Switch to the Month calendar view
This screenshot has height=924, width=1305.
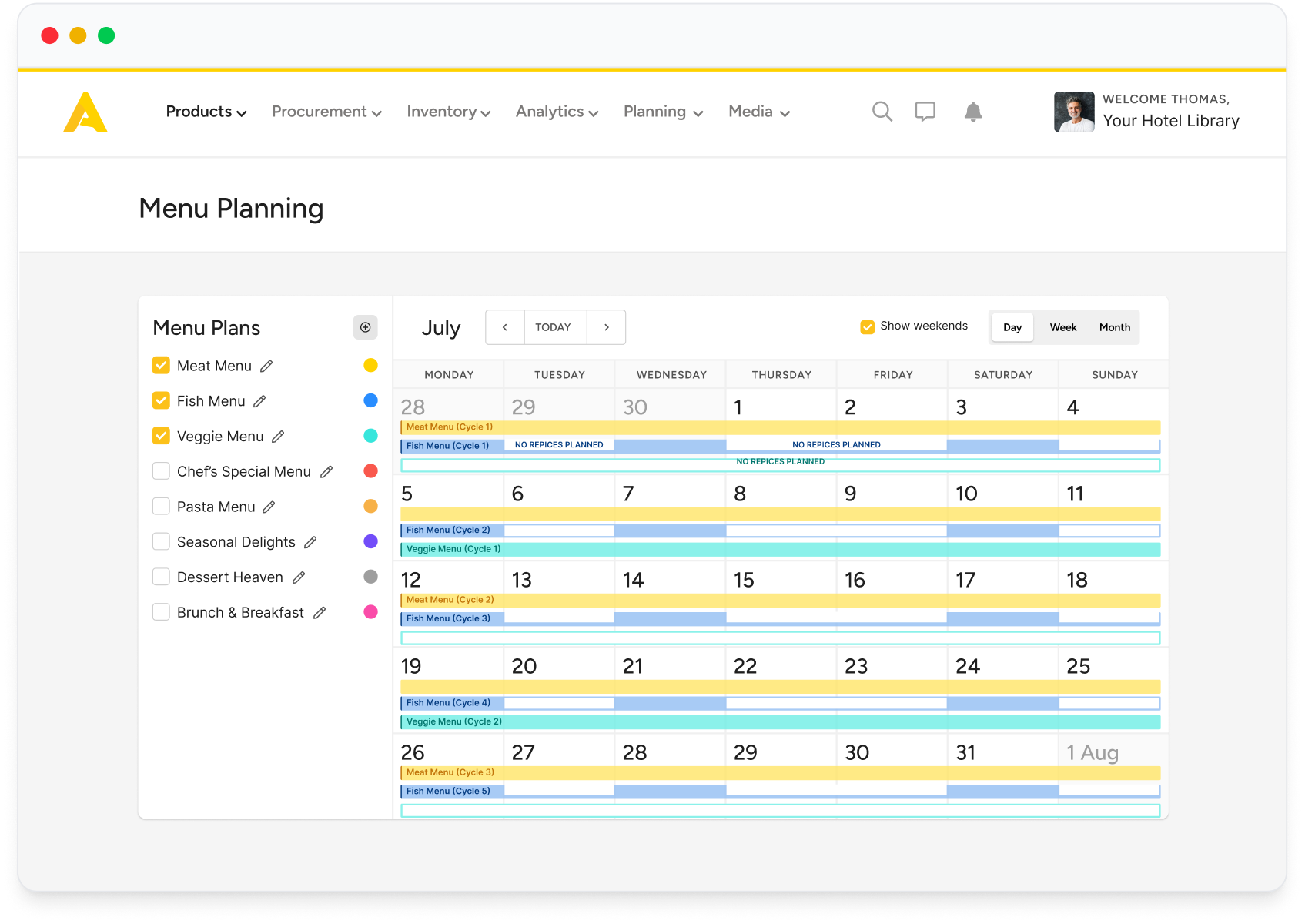1114,326
